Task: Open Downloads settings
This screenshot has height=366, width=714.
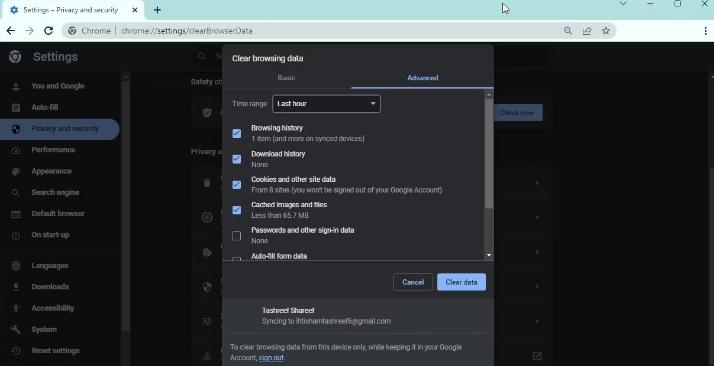Action: coord(50,287)
